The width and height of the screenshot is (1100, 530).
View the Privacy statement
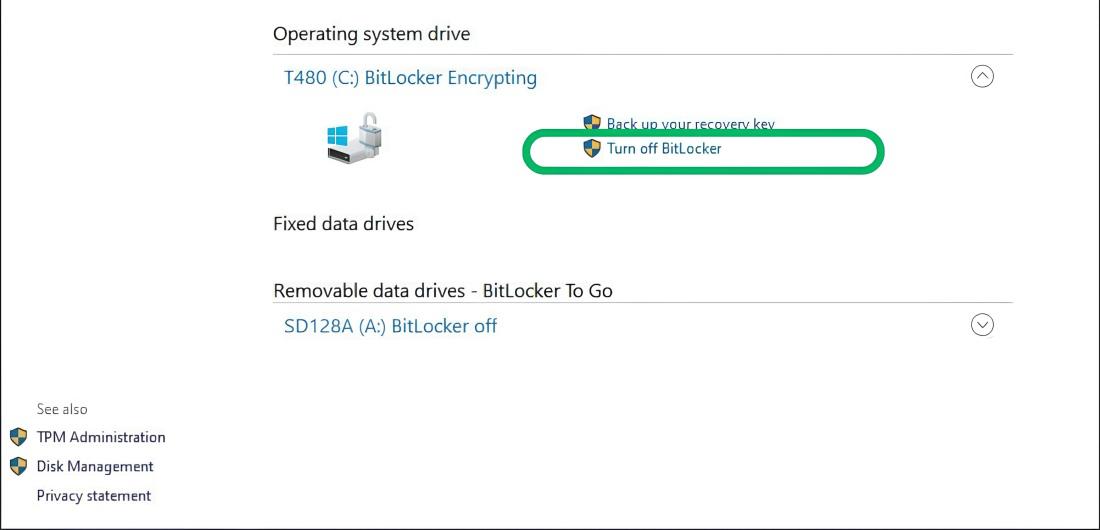[94, 495]
